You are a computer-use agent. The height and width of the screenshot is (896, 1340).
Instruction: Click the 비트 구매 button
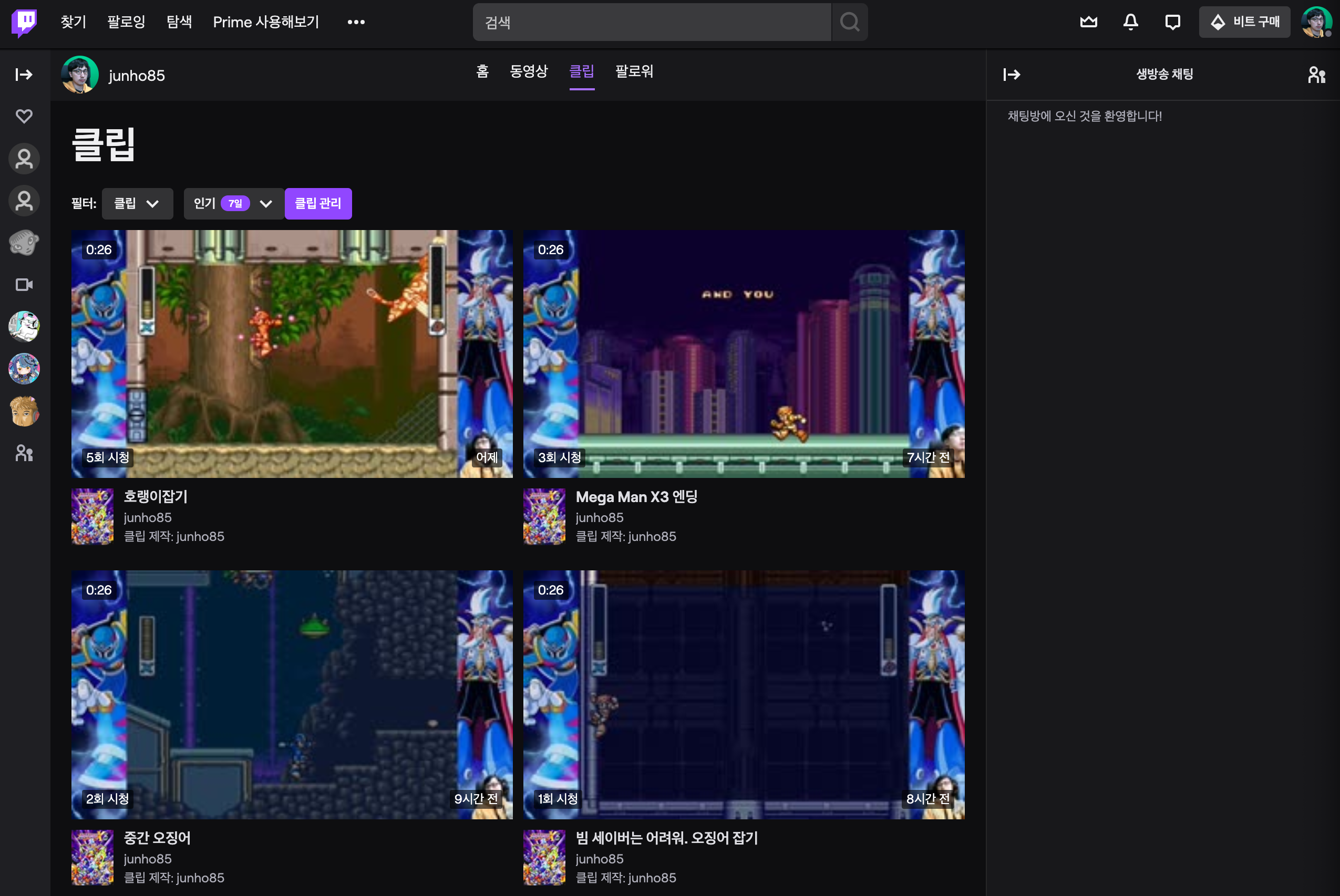1244,22
